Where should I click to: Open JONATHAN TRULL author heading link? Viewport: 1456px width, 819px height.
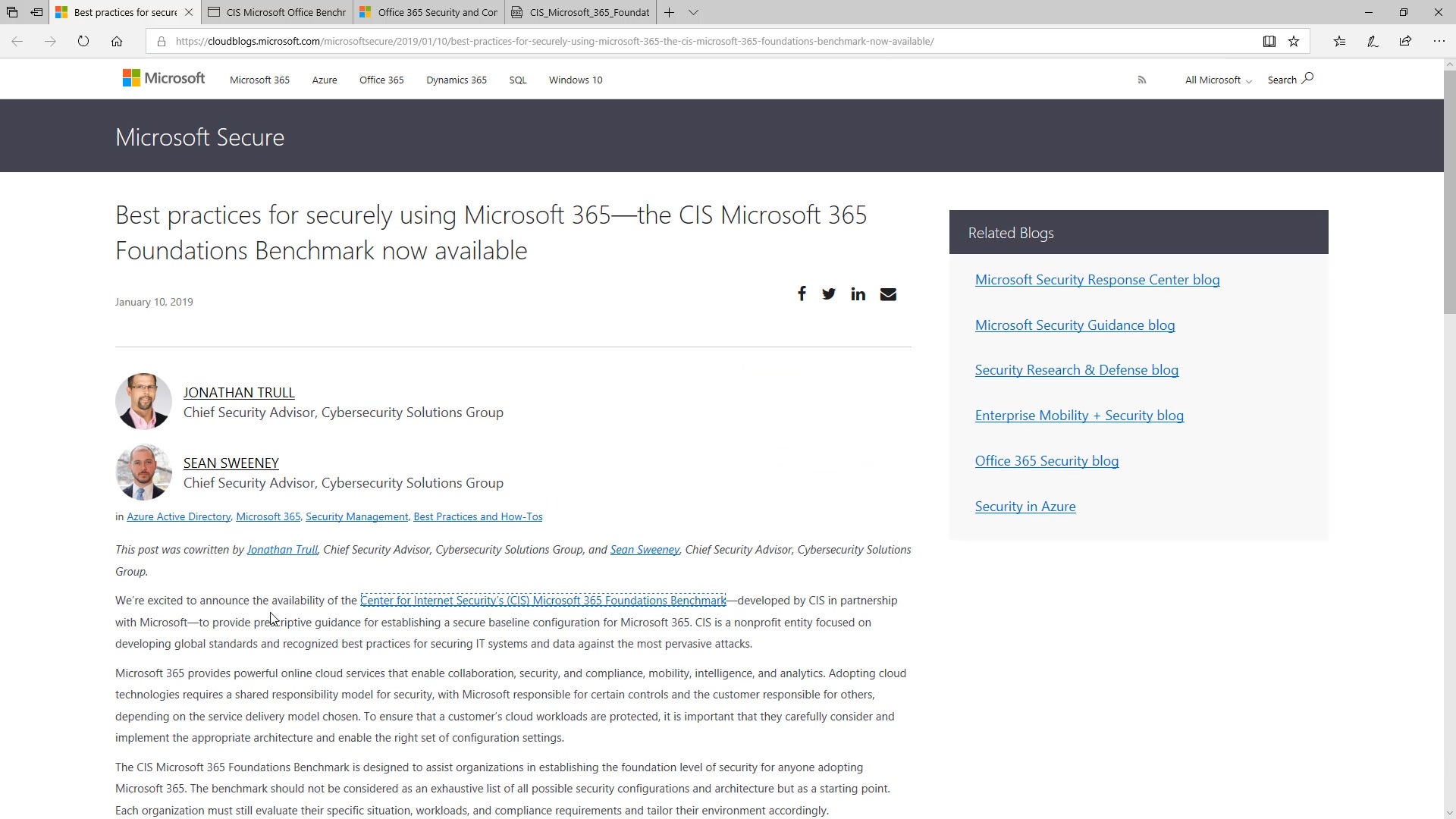point(239,392)
